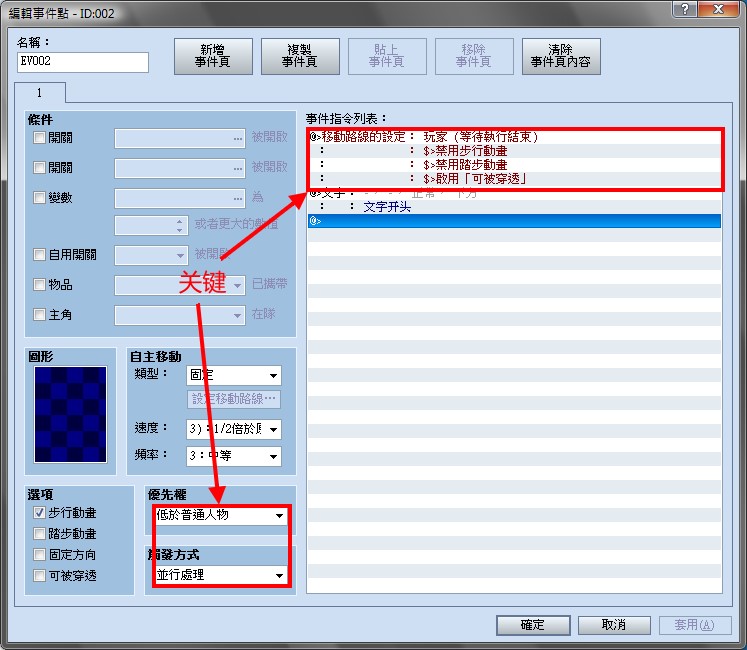Image resolution: width=747 pixels, height=650 pixels.
Task: Click the blue checkered 圖形 graphic preview
Action: (x=71, y=414)
